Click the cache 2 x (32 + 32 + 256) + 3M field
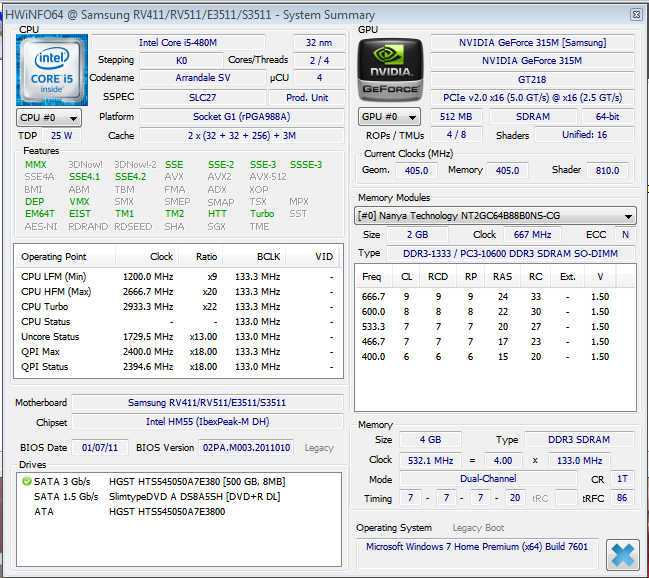649x578 pixels. 242,135
